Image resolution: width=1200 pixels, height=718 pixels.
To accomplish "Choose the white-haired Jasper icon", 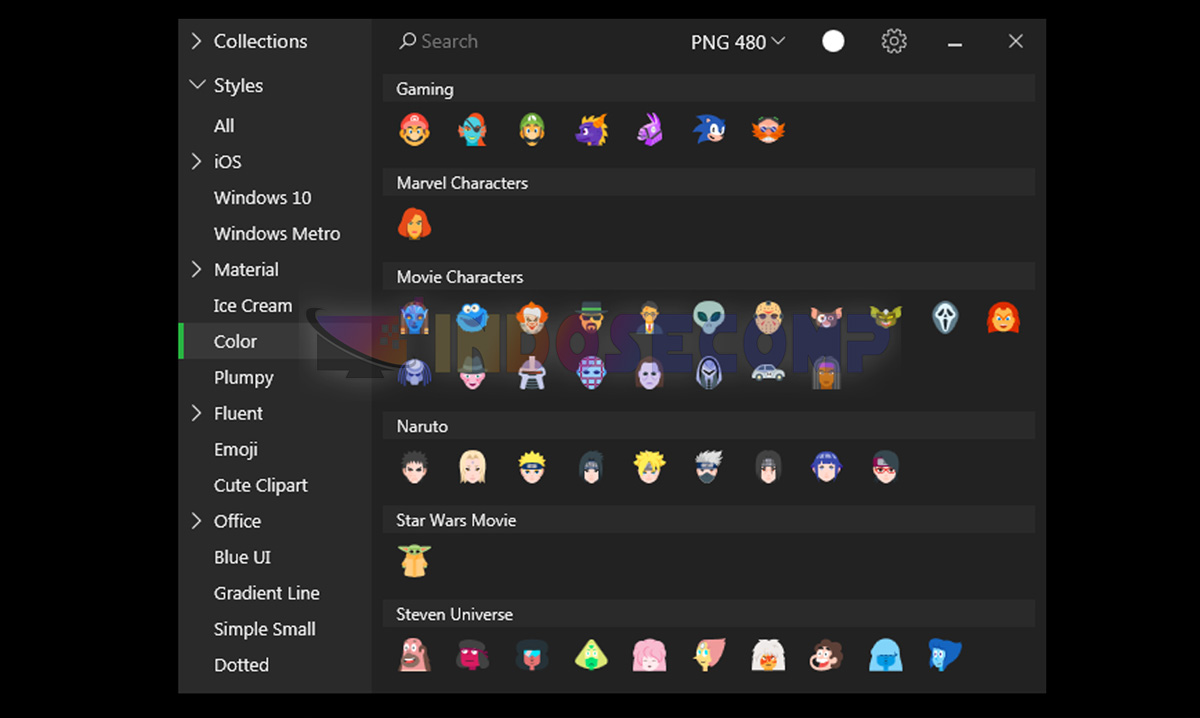I will (768, 655).
